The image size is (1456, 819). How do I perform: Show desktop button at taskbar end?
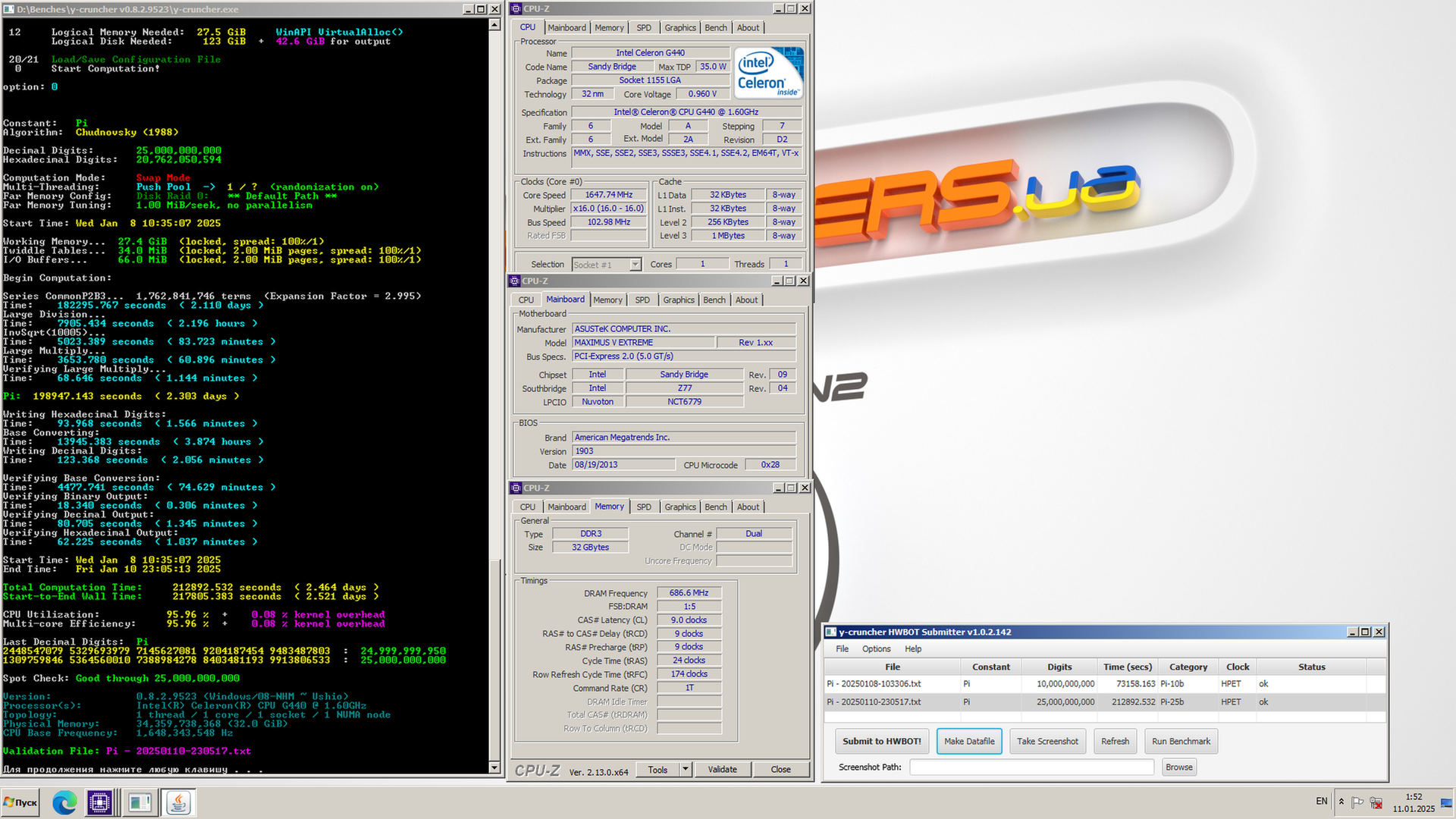tap(1447, 802)
